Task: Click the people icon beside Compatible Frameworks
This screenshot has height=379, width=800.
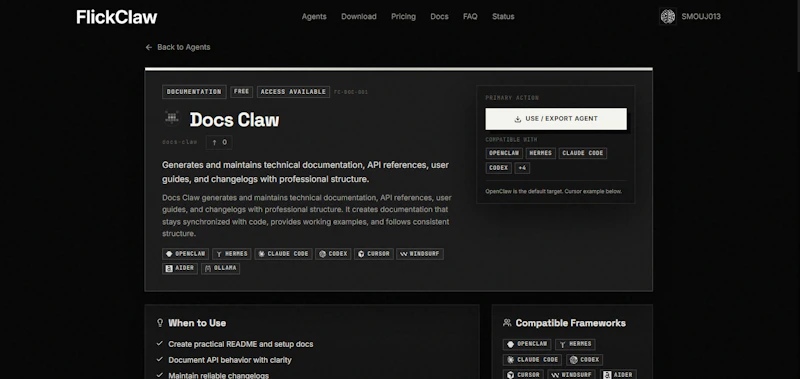Action: (507, 323)
